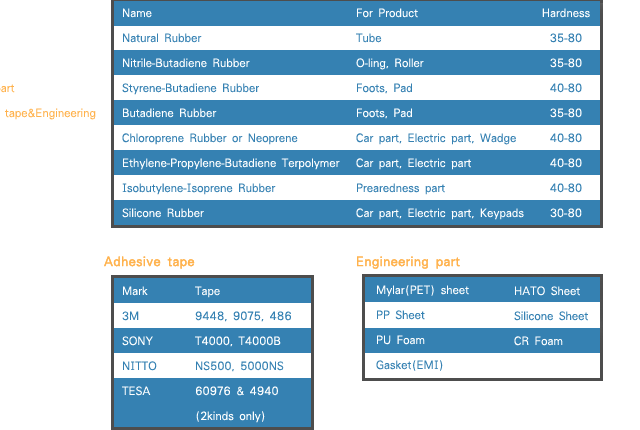Click 'Prearedness part' product cell
Screen dimensions: 640x430
point(400,188)
